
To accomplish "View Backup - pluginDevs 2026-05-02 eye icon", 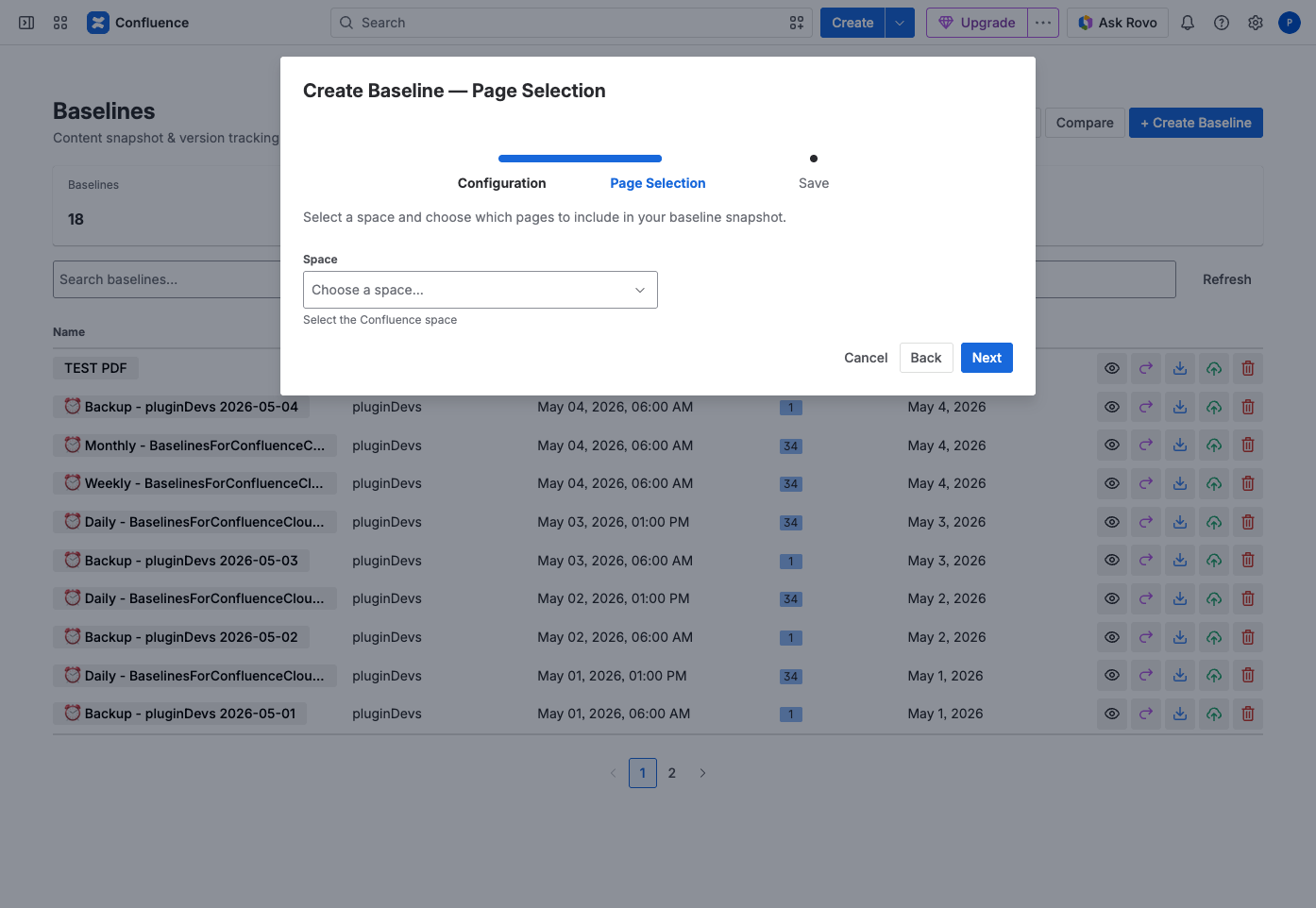I will 1112,637.
